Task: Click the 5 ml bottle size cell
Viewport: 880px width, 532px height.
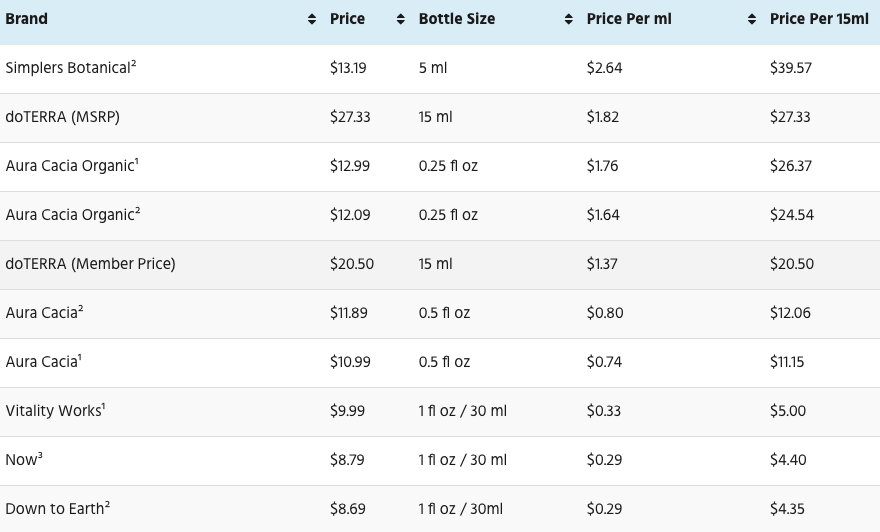Action: coord(433,68)
